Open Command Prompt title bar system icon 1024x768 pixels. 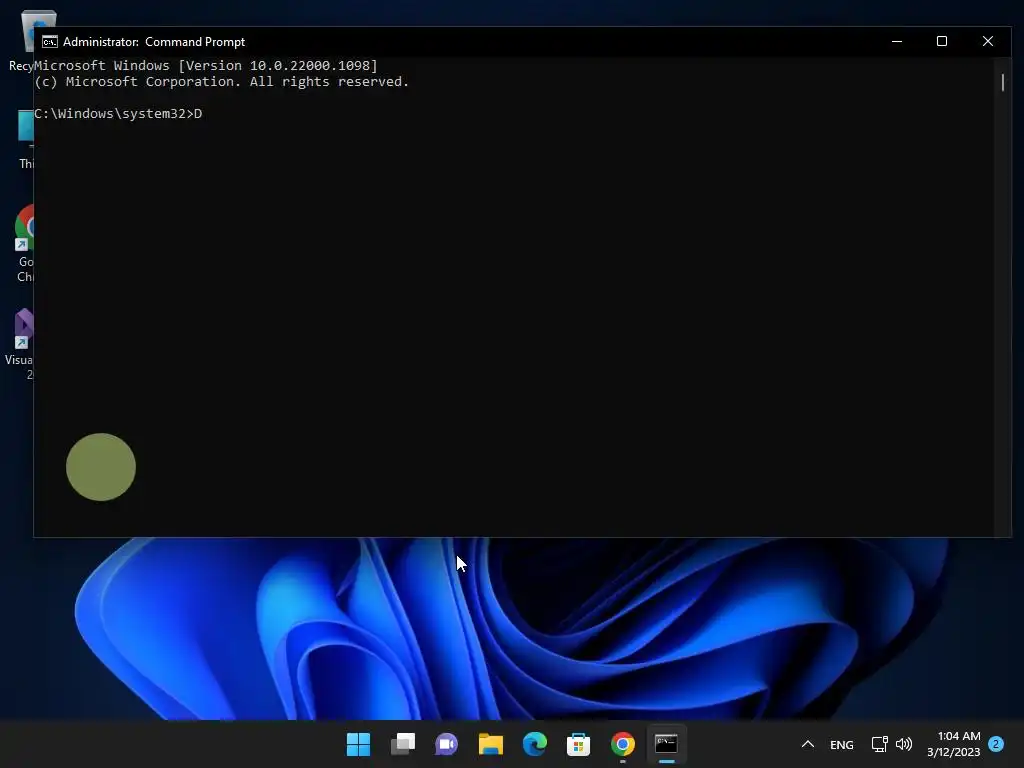coord(50,42)
